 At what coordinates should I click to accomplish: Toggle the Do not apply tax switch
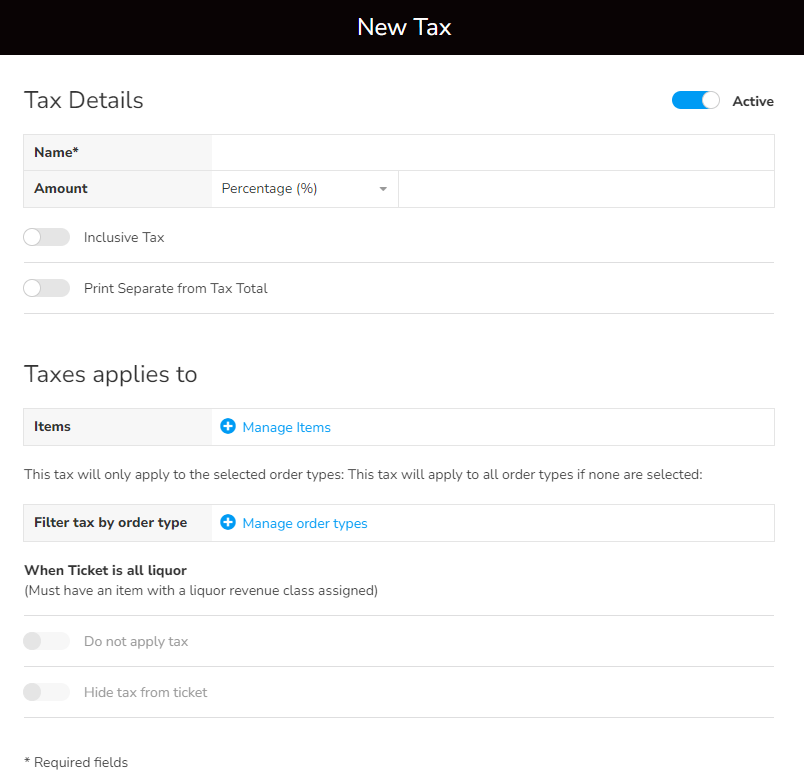tap(47, 642)
